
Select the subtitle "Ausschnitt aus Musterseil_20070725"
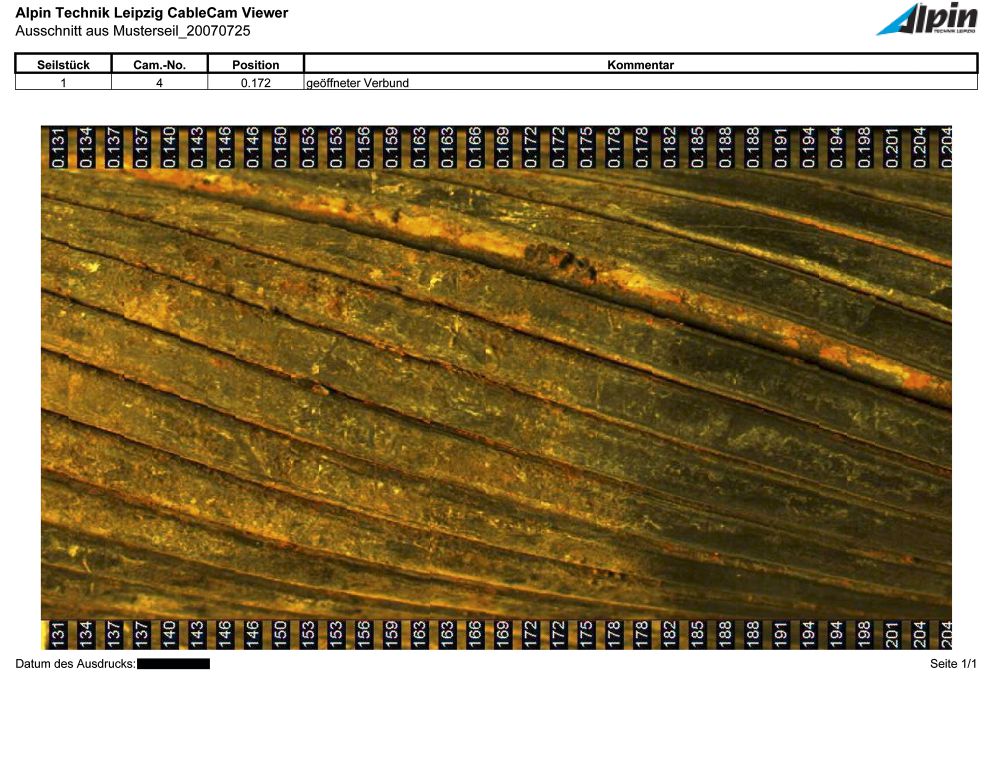pyautogui.click(x=133, y=31)
